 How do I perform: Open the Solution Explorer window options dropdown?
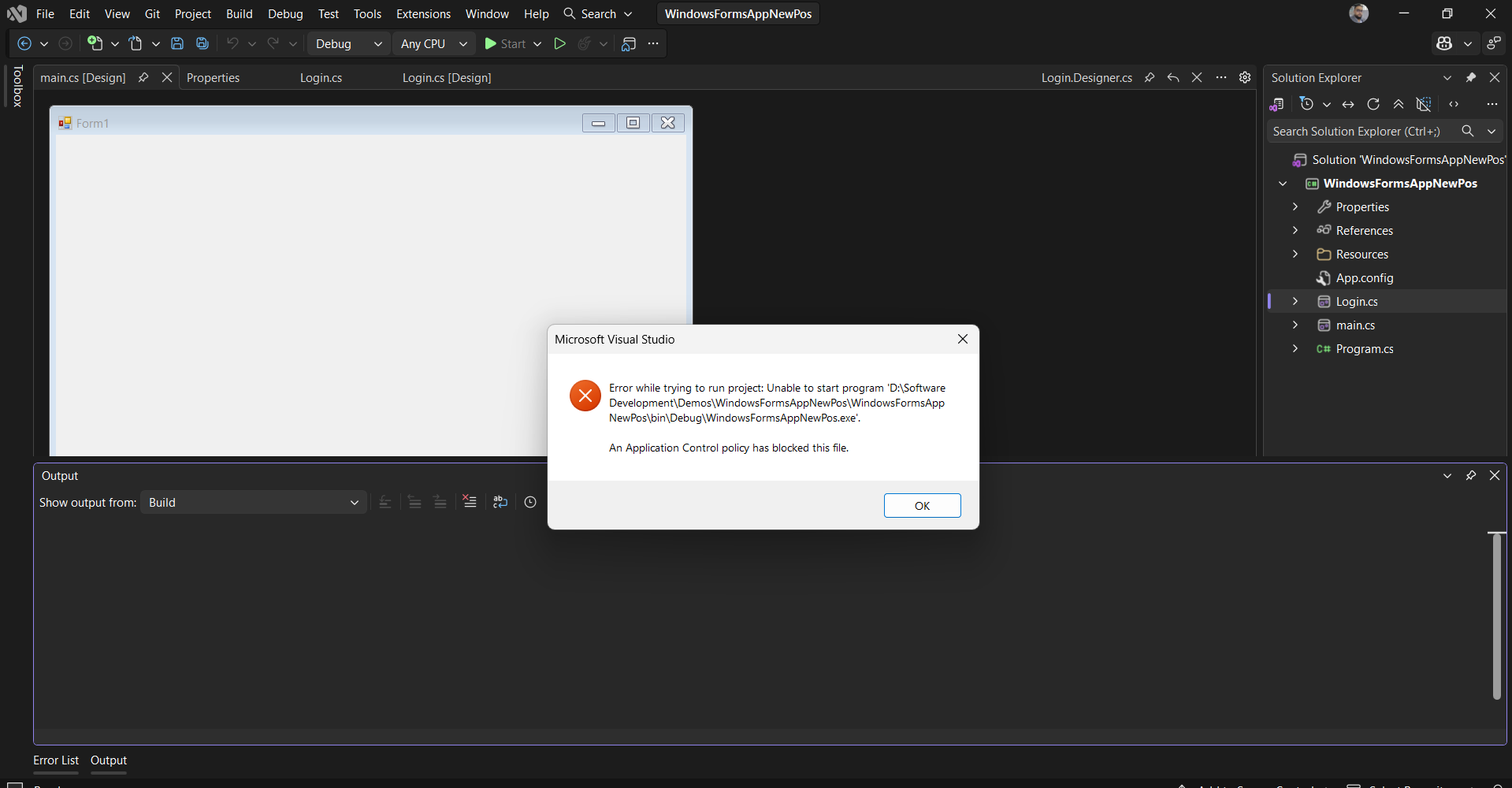[x=1447, y=77]
